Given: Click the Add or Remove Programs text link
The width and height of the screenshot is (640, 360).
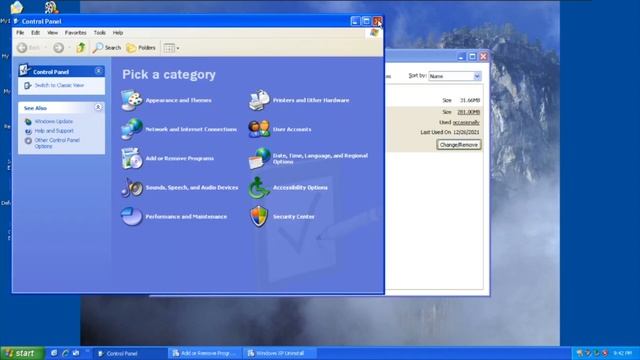Looking at the screenshot, I should click(180, 158).
